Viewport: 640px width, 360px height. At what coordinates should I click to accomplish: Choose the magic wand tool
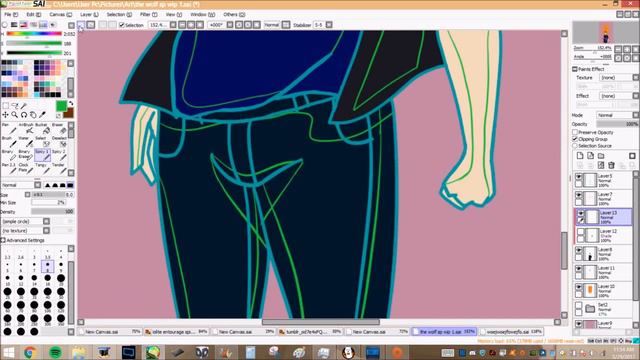(x=24, y=106)
